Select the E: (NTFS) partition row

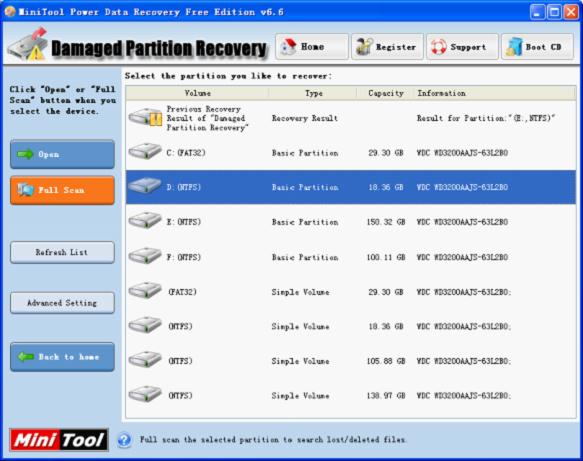click(x=351, y=222)
